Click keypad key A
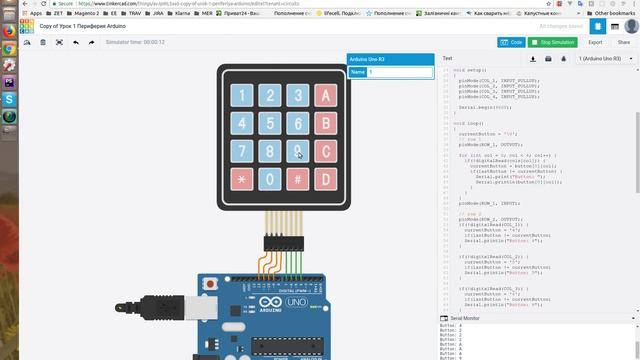This screenshot has width=640, height=360. click(x=326, y=96)
